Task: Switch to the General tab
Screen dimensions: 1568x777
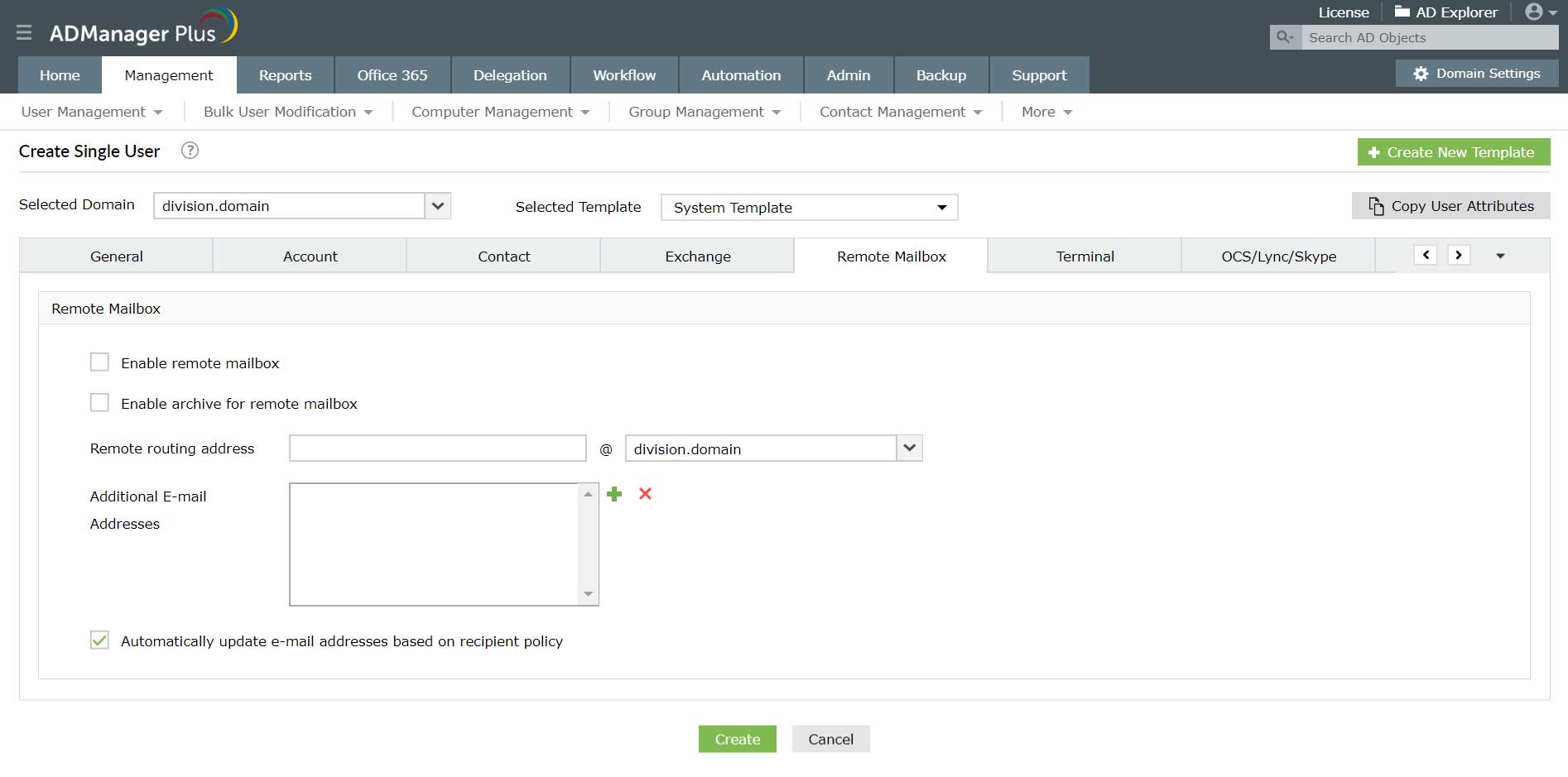Action: point(117,257)
